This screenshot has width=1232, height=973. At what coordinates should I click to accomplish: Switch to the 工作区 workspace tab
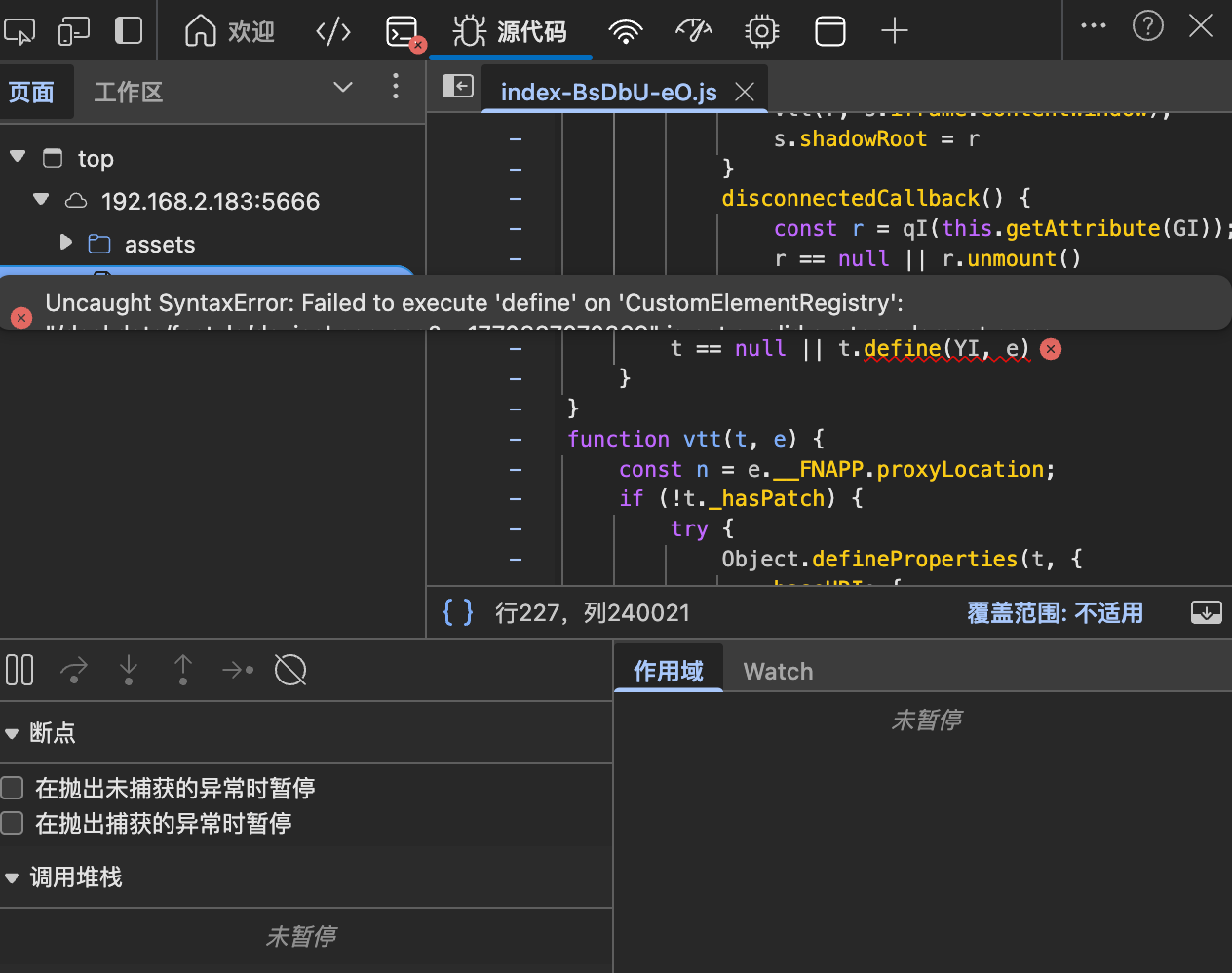(128, 93)
